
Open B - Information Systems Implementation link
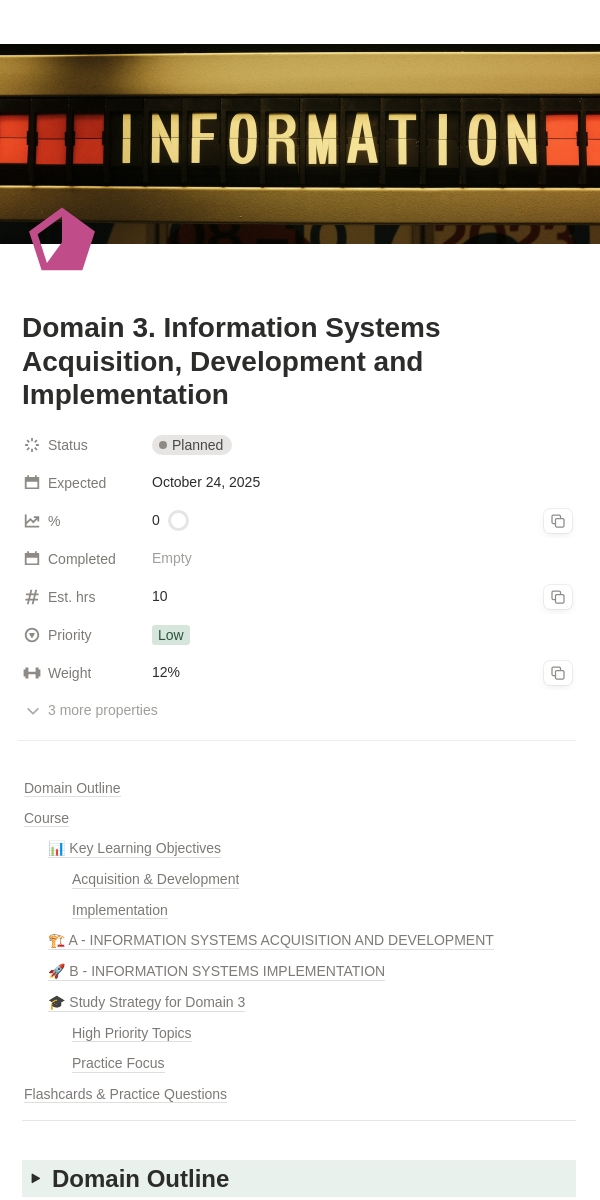(x=216, y=971)
